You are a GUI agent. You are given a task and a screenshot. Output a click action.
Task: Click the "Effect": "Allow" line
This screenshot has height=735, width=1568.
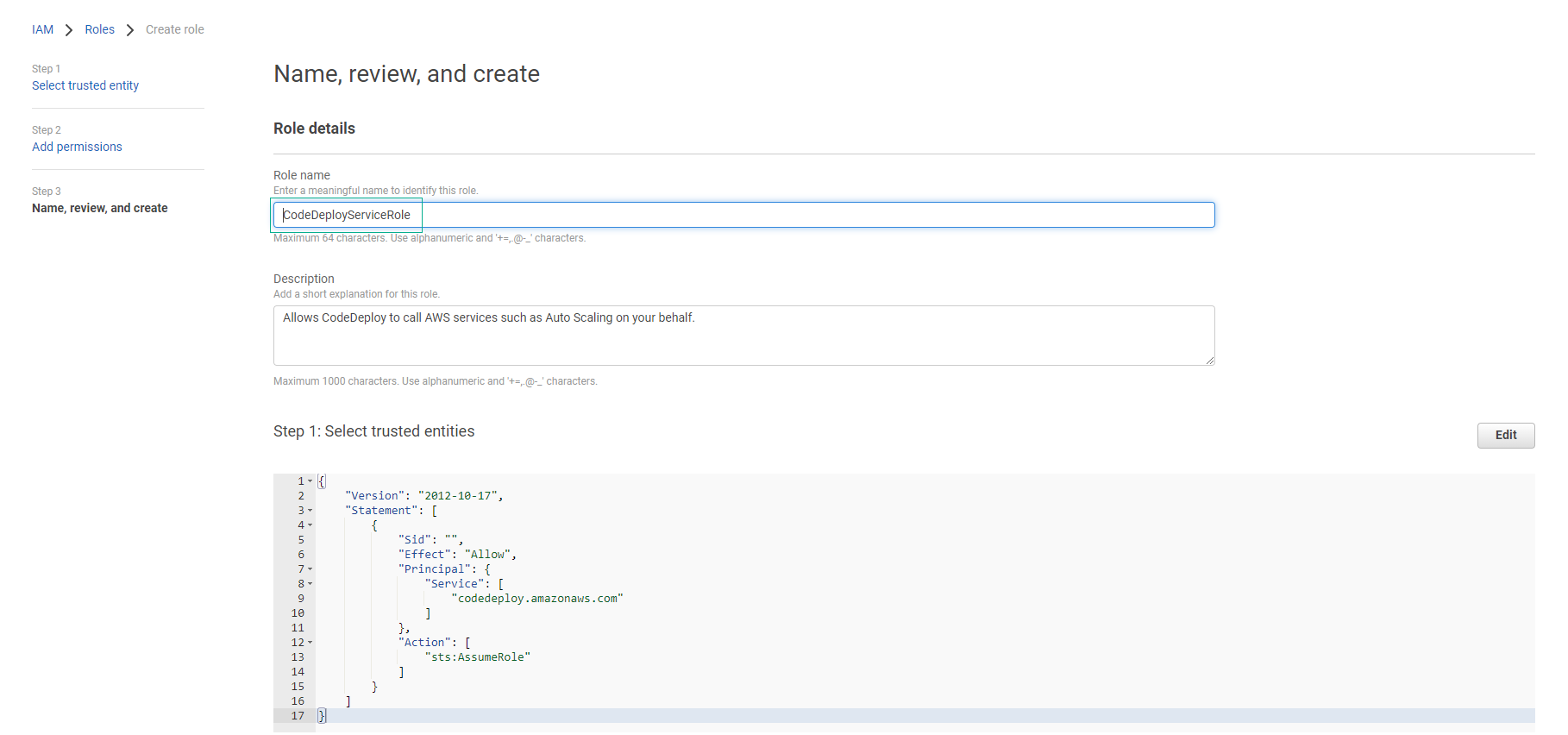(457, 555)
